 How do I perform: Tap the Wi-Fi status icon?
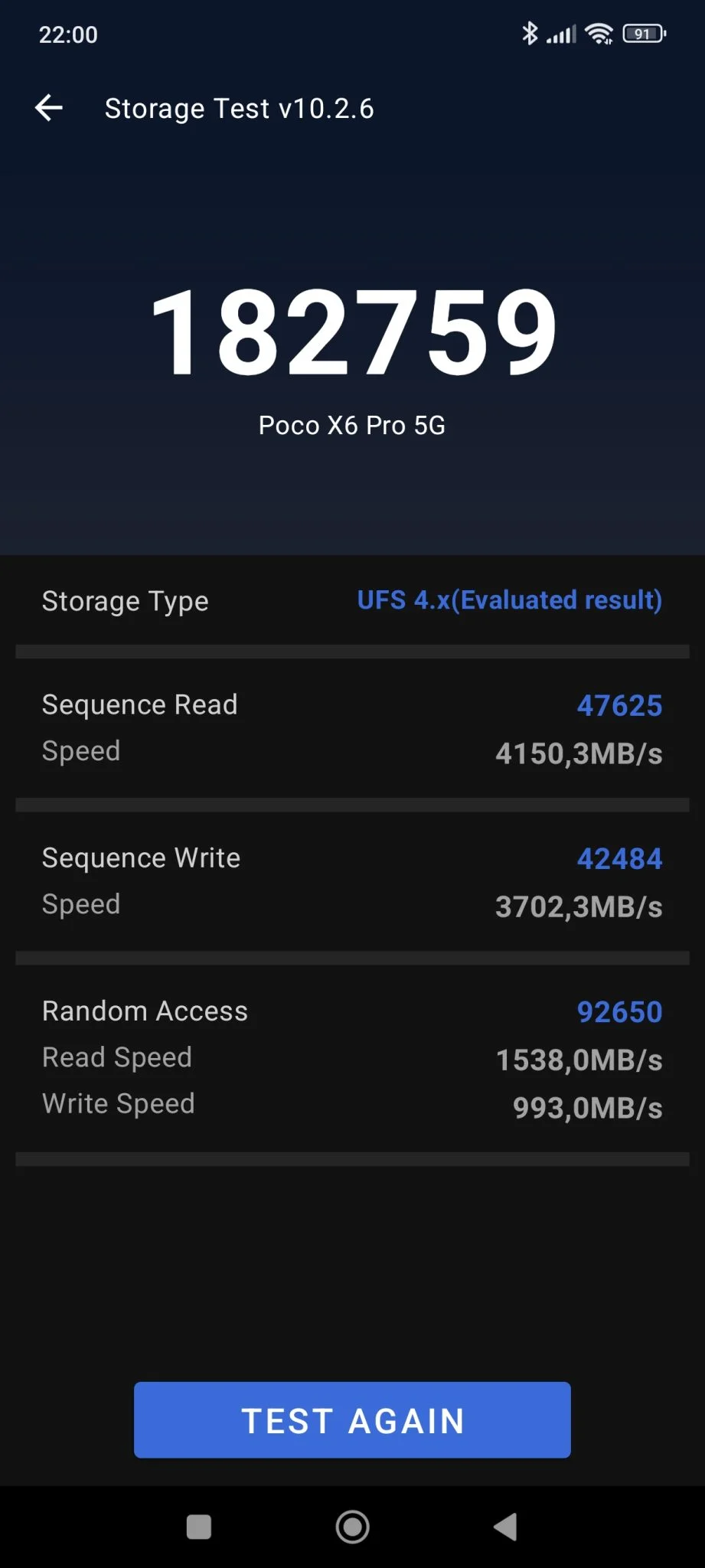click(x=599, y=34)
